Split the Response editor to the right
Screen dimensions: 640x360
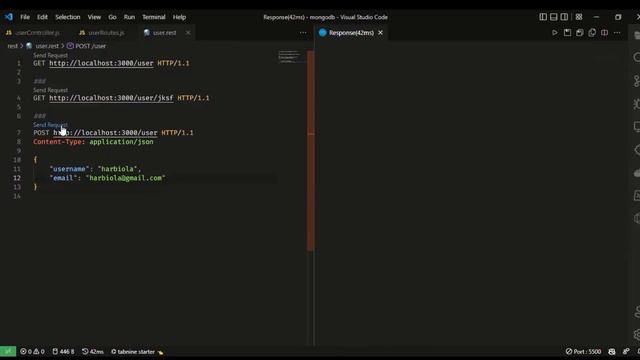(604, 33)
